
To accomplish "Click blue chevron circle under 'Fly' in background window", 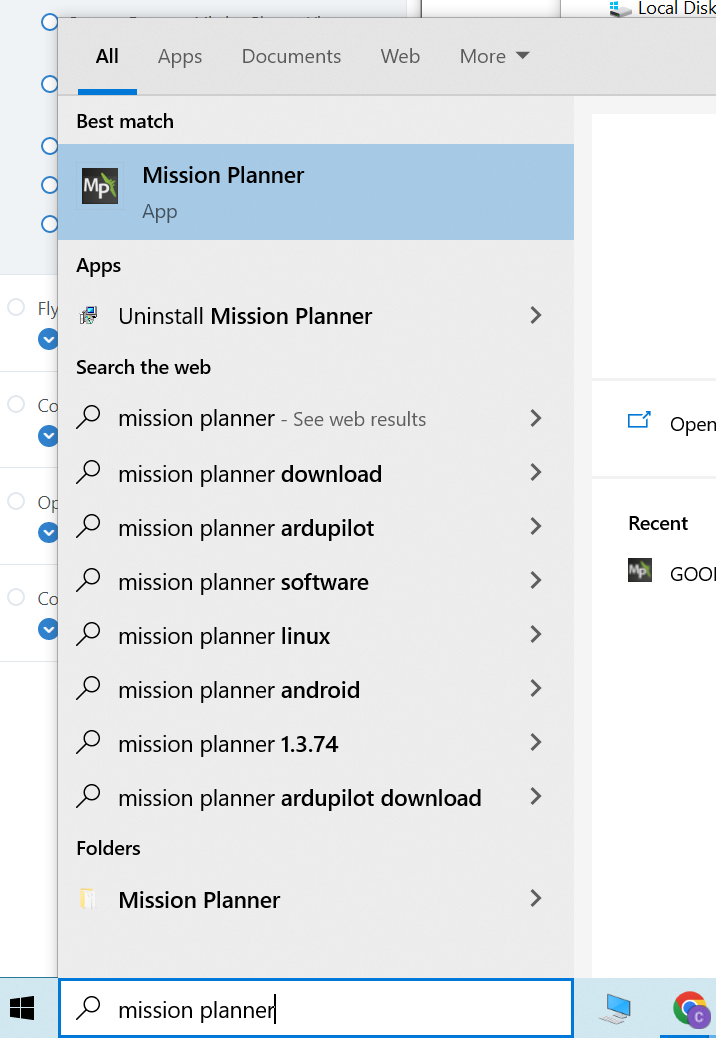I will tap(48, 339).
